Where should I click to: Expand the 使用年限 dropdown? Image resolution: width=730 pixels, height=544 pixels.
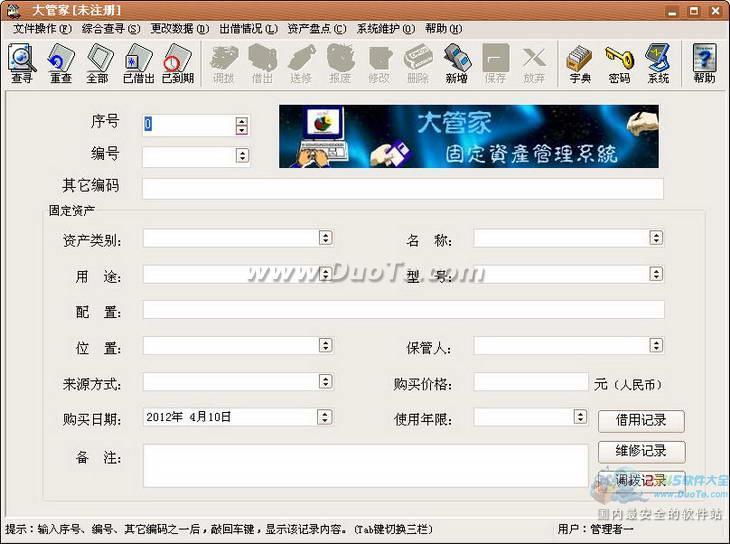tap(580, 416)
